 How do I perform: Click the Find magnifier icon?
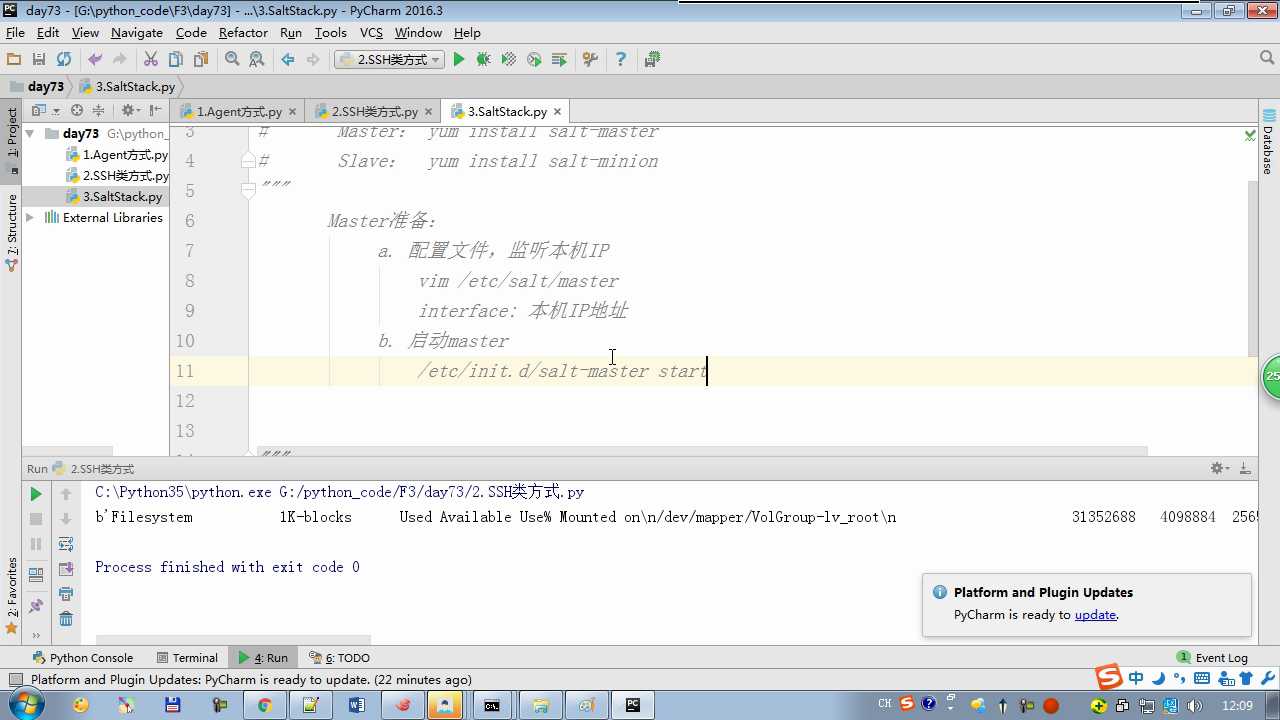[x=232, y=60]
